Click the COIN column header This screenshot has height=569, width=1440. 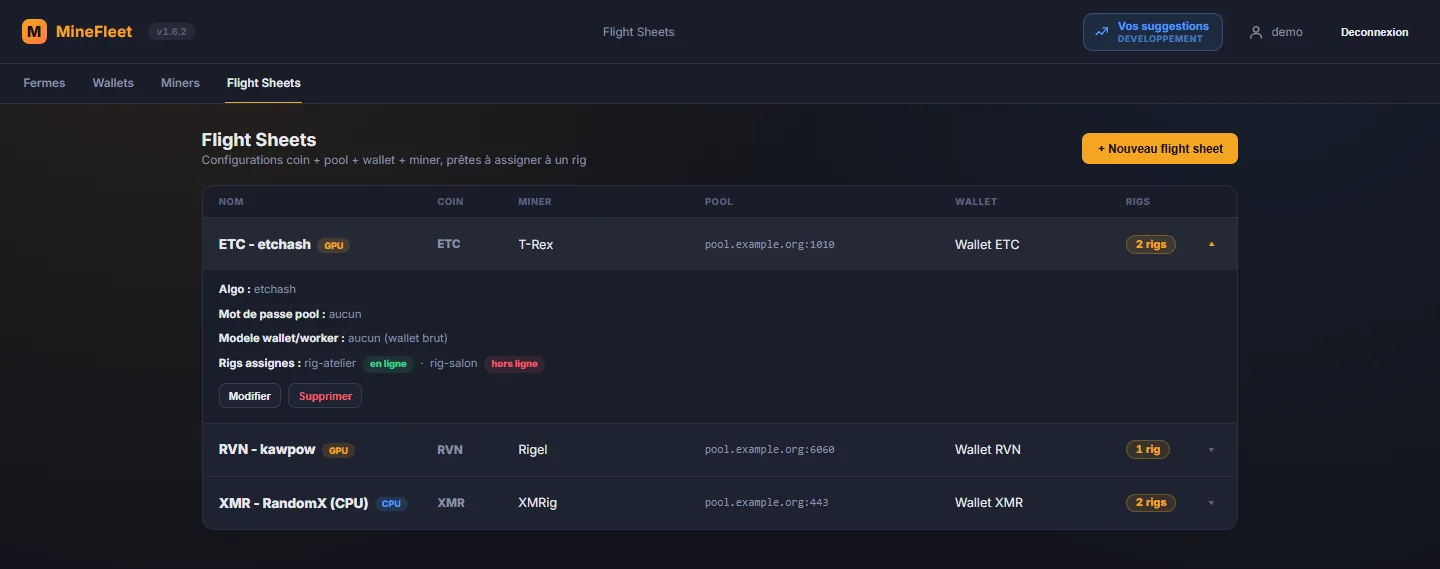pyautogui.click(x=451, y=202)
